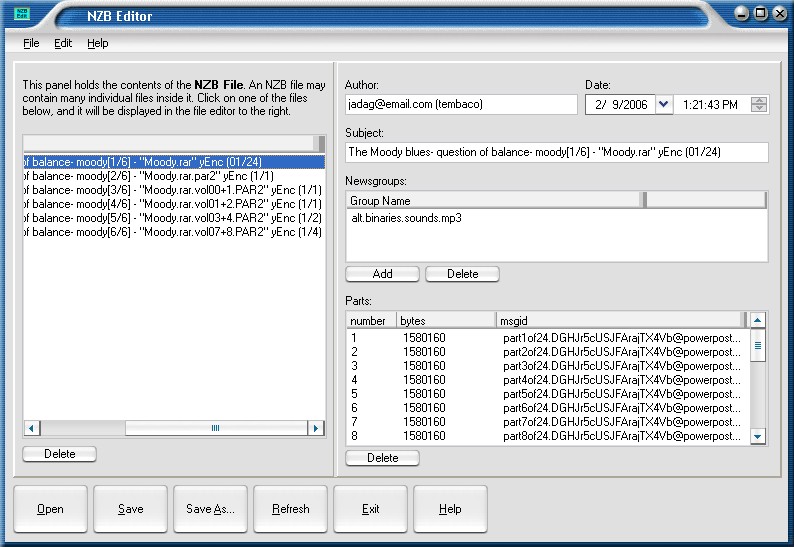This screenshot has width=794, height=547.
Task: Sort the parts by the bytes column header
Action: (446, 321)
